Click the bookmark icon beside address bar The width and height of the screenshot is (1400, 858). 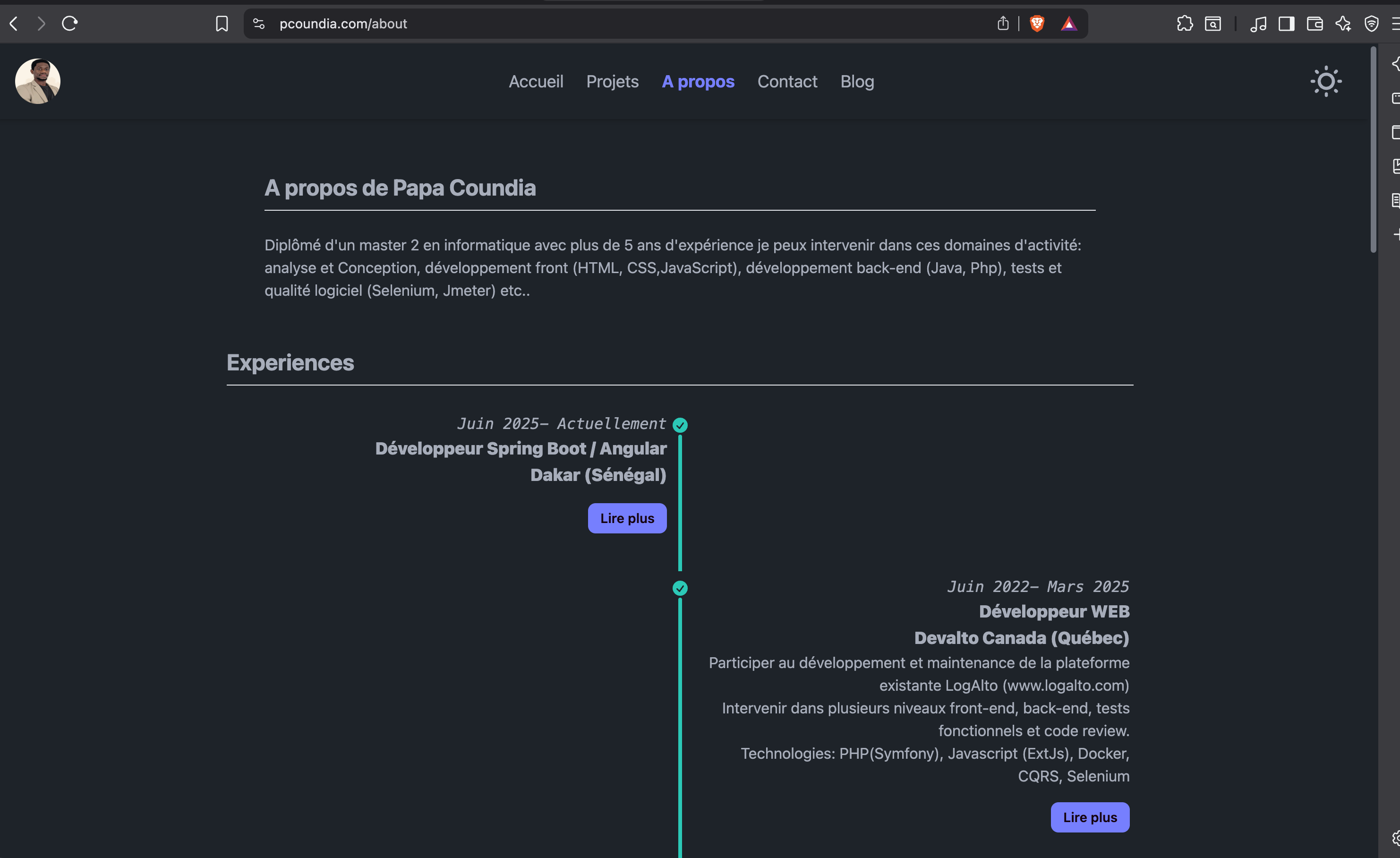(222, 23)
